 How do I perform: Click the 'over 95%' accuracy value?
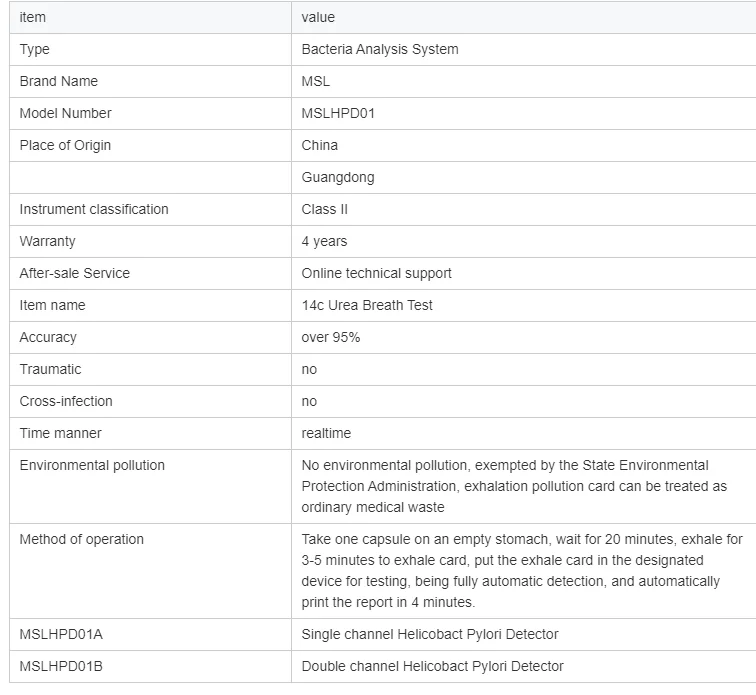[x=331, y=337]
